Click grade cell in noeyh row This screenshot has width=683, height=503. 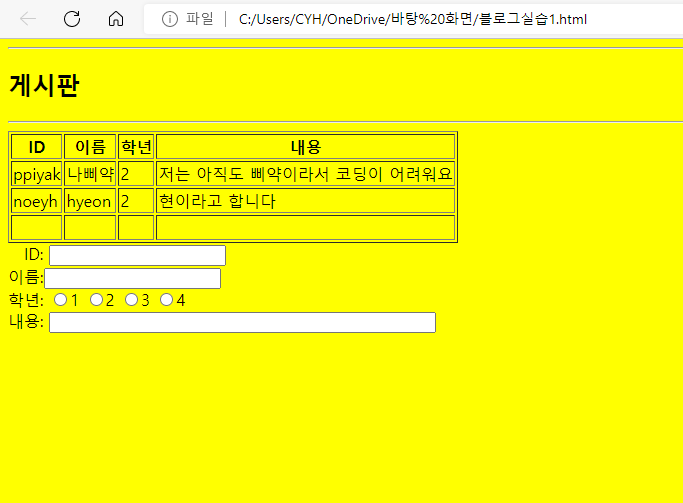(136, 201)
